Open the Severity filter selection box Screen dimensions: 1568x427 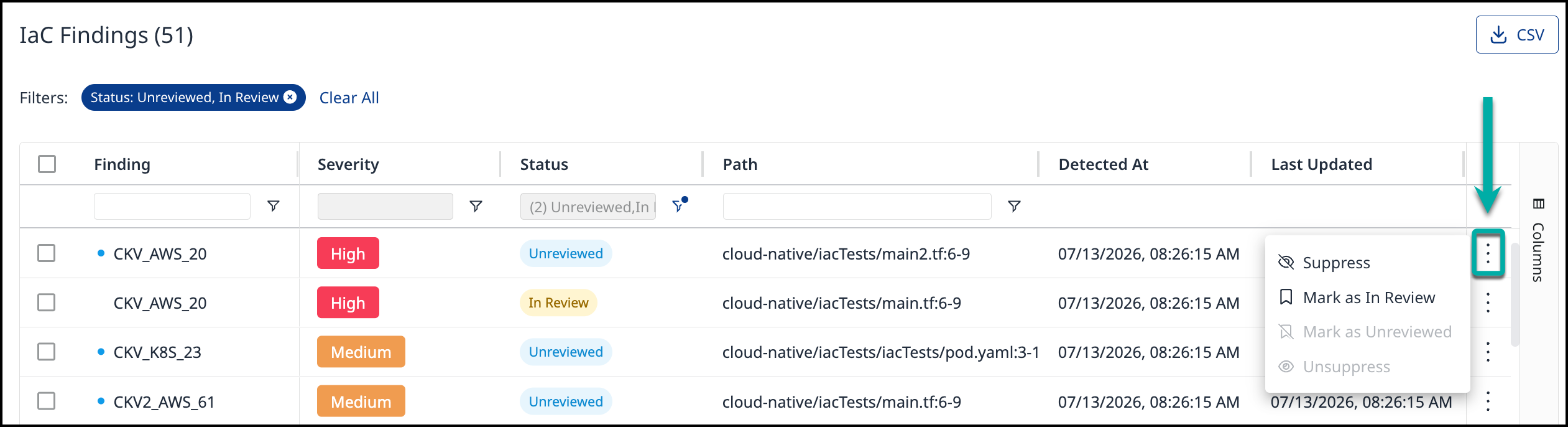[x=385, y=206]
